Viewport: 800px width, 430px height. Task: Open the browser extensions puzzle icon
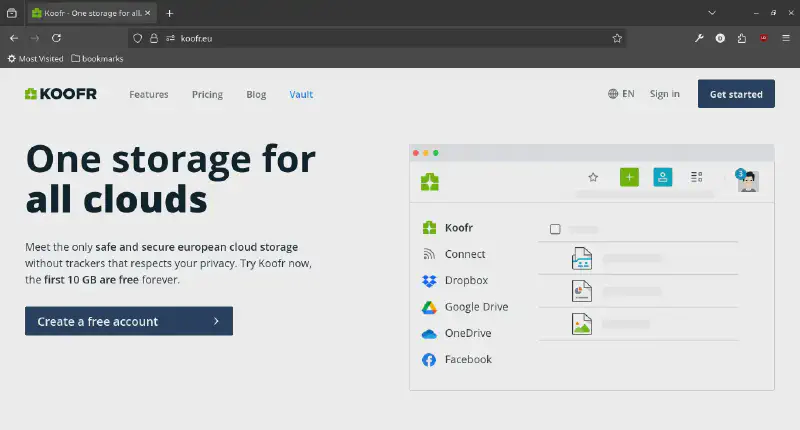(742, 38)
